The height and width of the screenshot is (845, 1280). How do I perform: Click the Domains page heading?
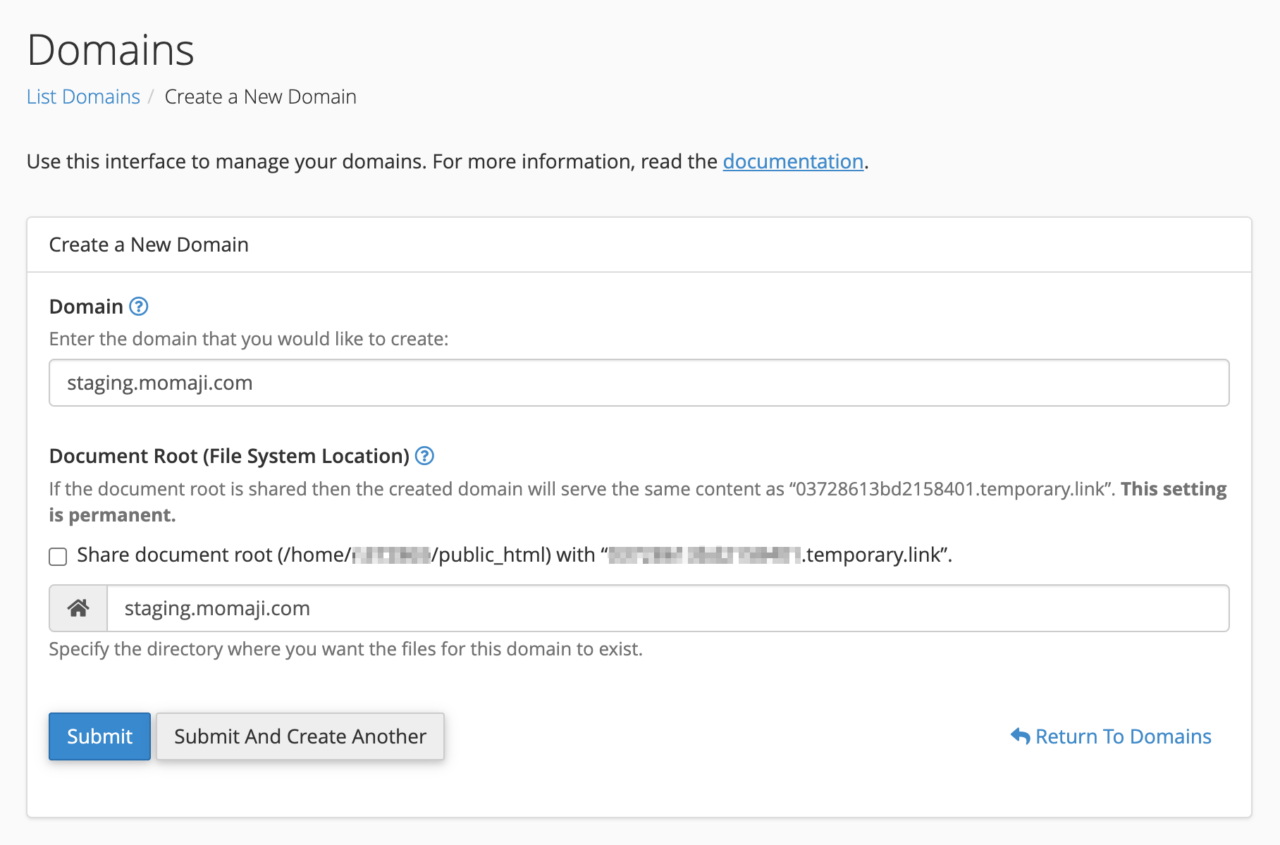(110, 49)
